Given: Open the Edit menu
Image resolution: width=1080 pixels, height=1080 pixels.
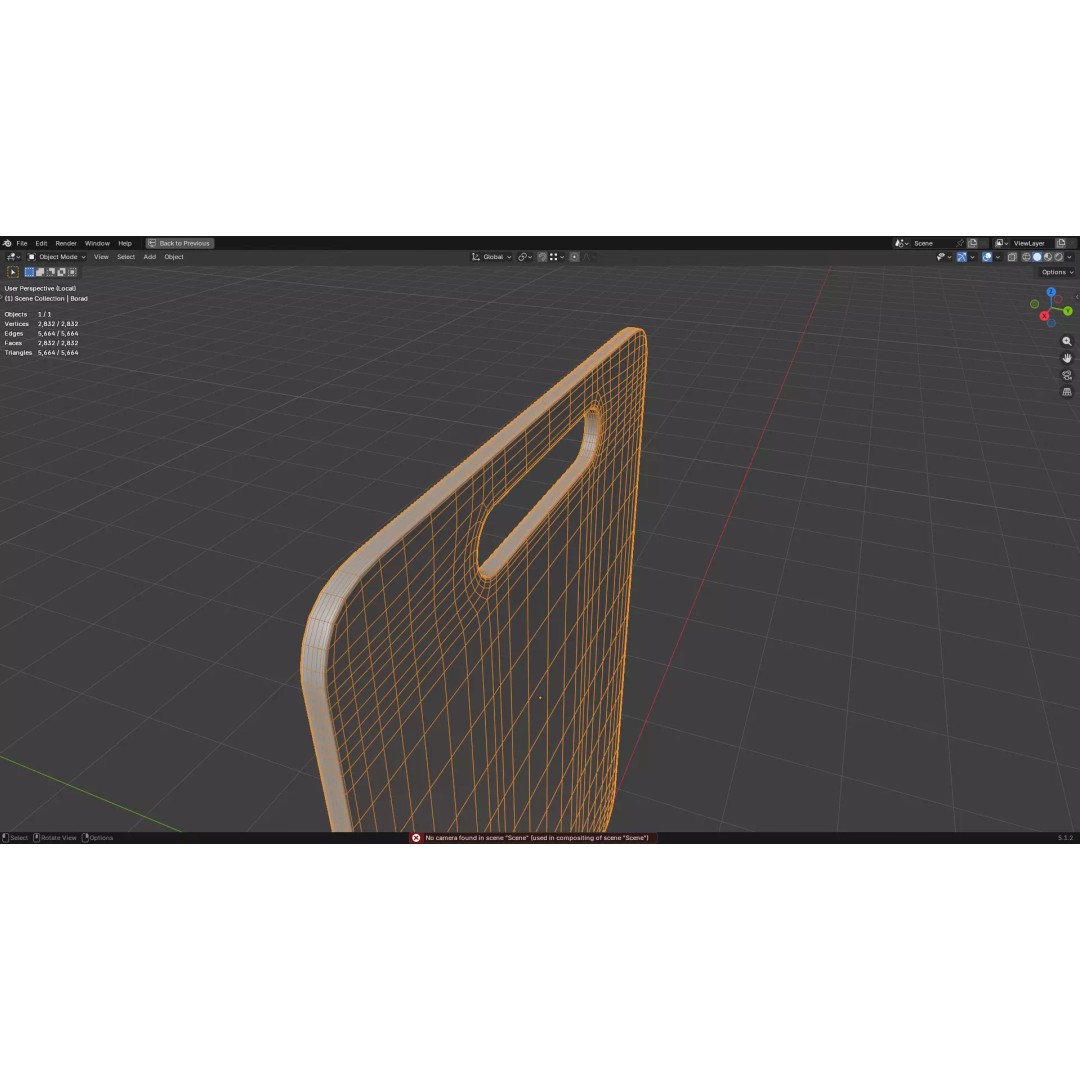Looking at the screenshot, I should (41, 243).
